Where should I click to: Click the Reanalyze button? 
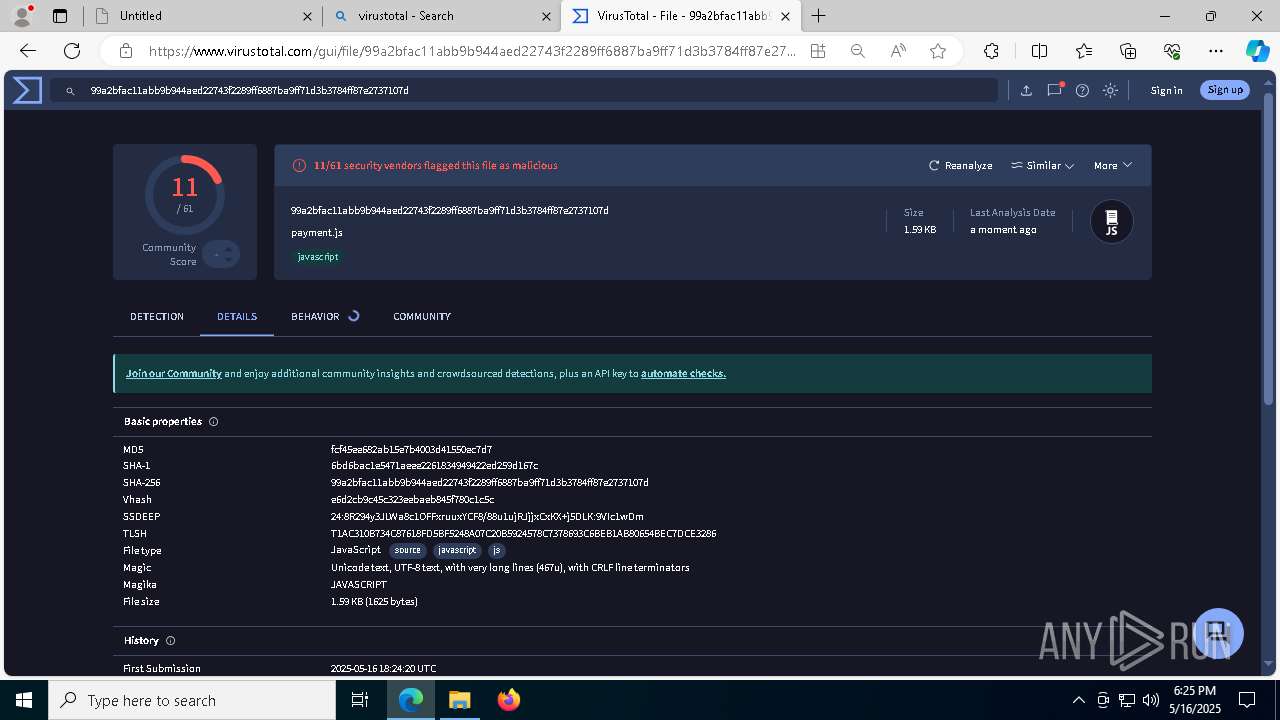960,165
